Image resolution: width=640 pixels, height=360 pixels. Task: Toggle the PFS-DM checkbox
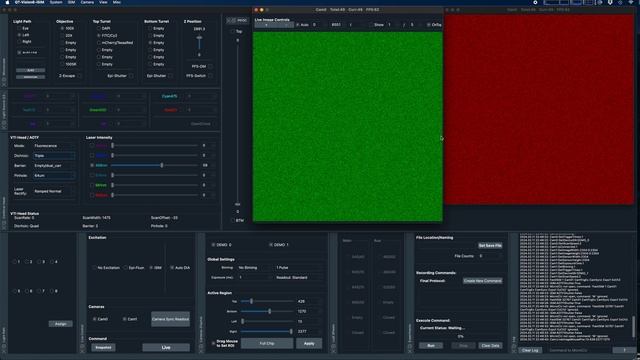pyautogui.click(x=210, y=67)
